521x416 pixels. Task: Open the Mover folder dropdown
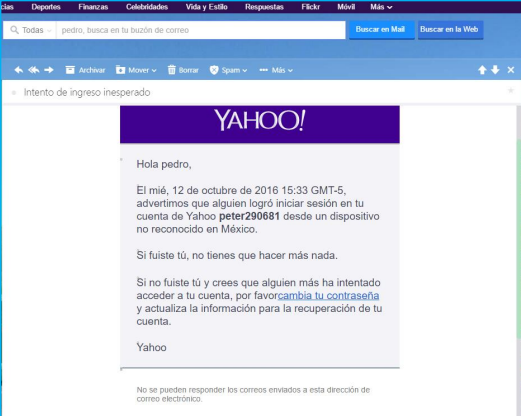point(136,70)
